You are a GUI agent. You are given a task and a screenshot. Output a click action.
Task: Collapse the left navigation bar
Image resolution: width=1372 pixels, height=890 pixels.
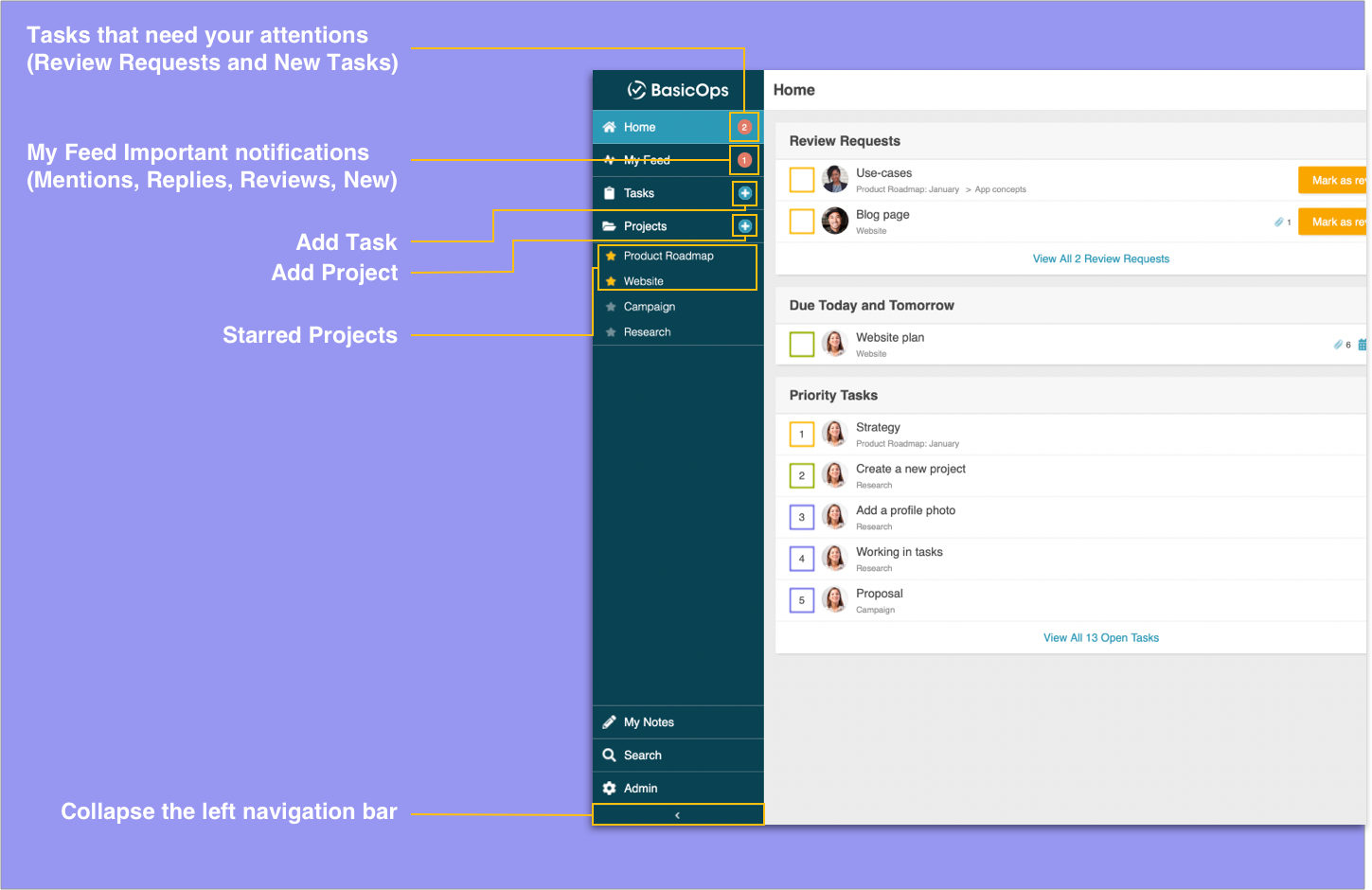click(x=677, y=815)
